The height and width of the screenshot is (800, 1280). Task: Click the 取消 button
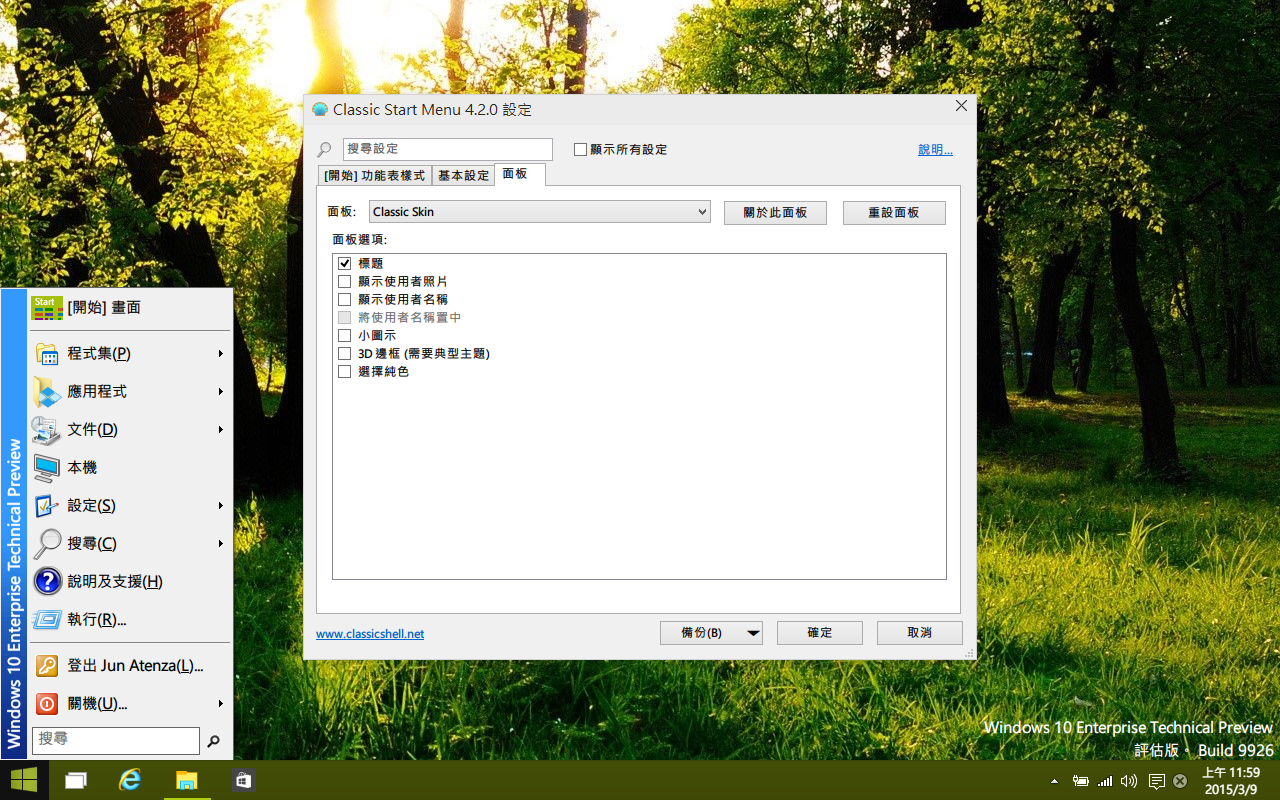[x=920, y=633]
